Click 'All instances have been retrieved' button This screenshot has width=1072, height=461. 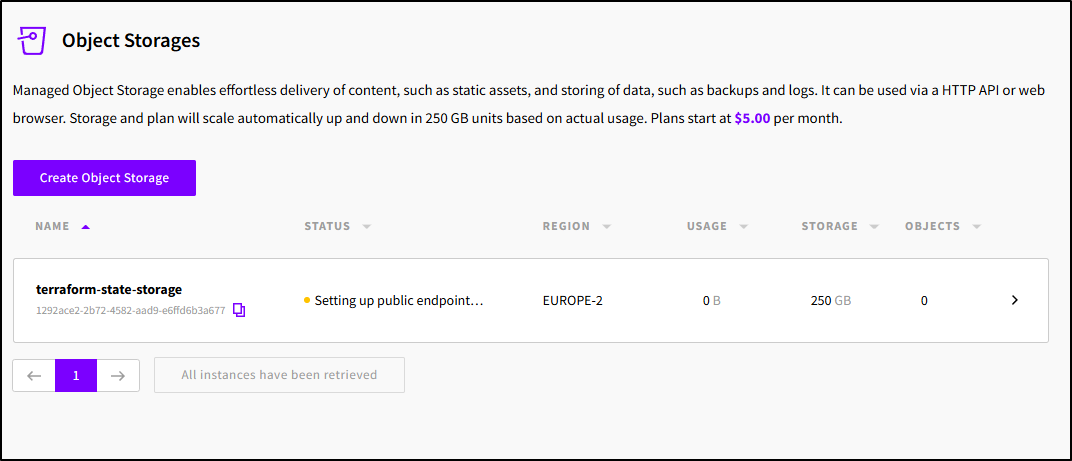(279, 375)
